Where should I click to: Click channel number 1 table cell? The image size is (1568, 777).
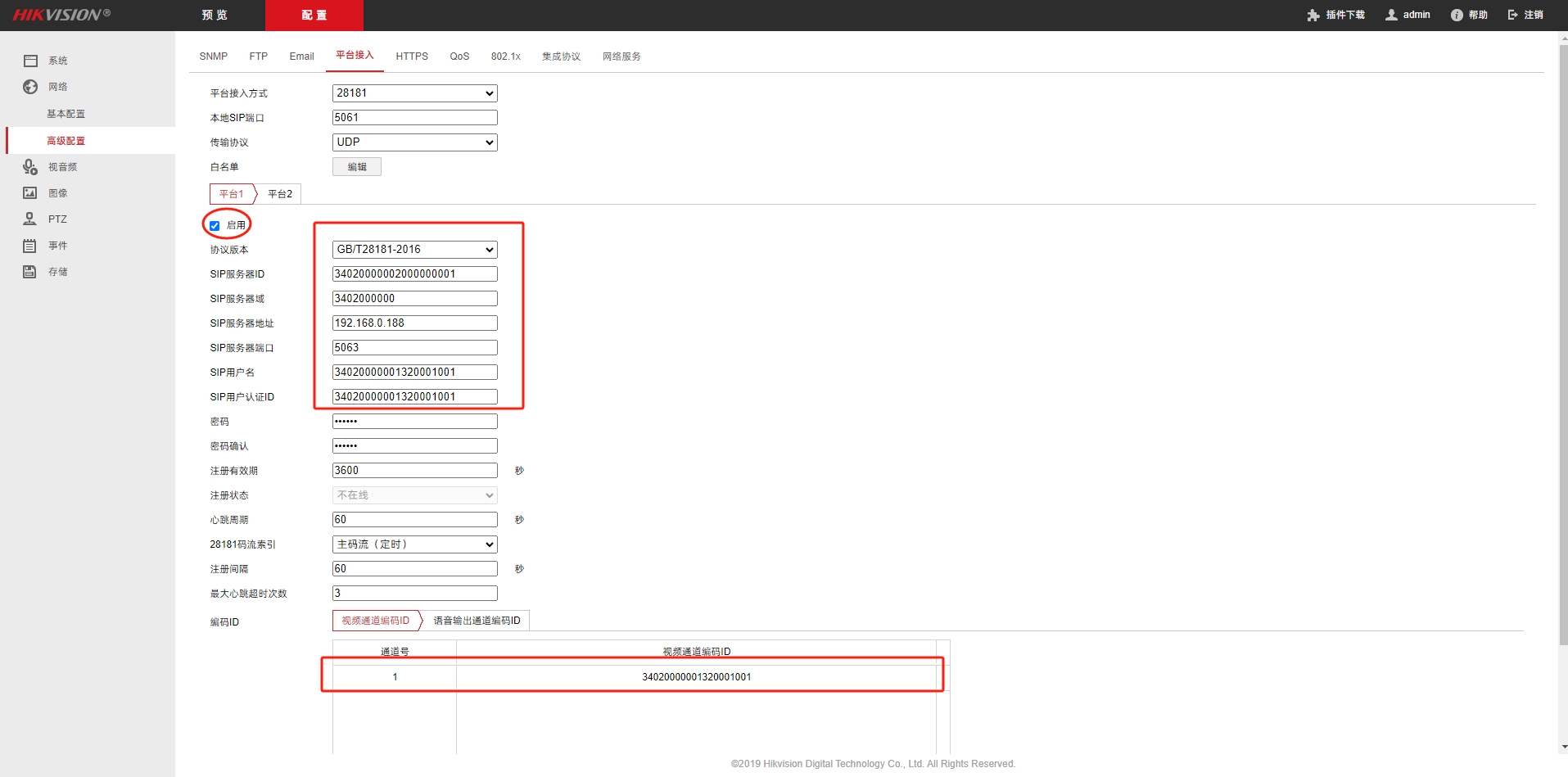coord(395,677)
